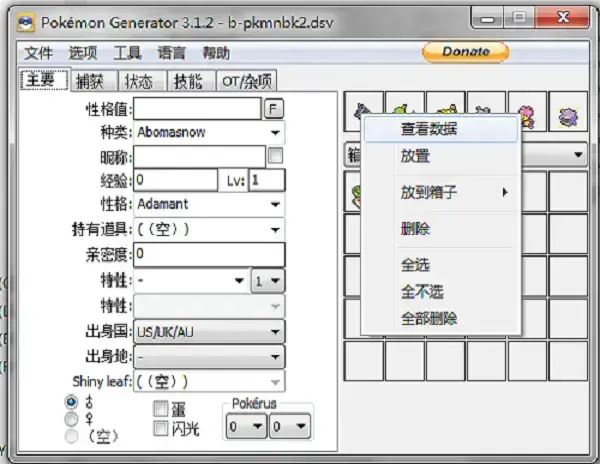Choose 全部删除 in the context menu
The height and width of the screenshot is (464, 600).
point(441,318)
